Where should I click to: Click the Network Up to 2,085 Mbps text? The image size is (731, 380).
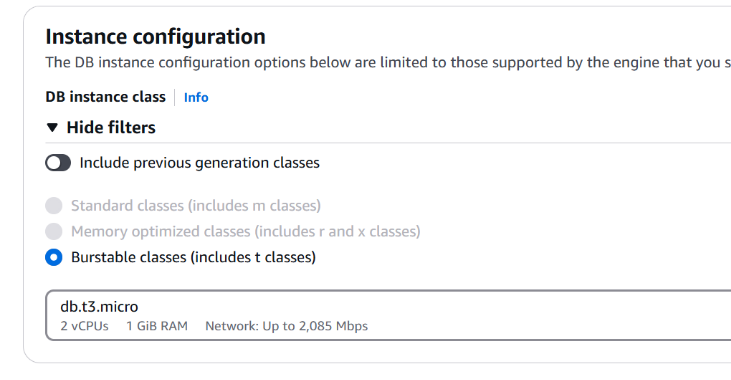286,326
